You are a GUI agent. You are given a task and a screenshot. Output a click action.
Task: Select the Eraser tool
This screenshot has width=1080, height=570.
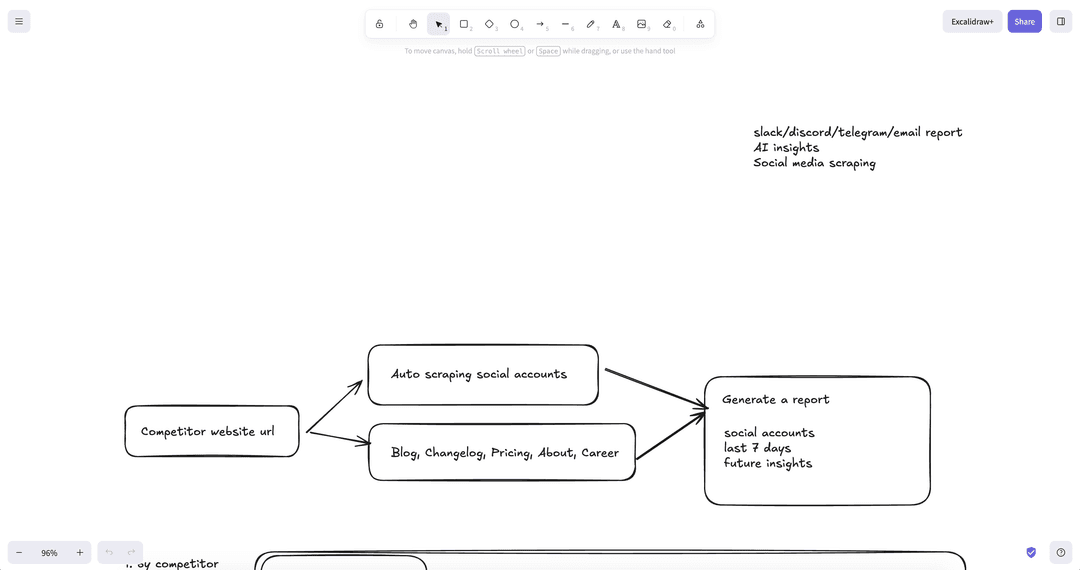pyautogui.click(x=667, y=24)
